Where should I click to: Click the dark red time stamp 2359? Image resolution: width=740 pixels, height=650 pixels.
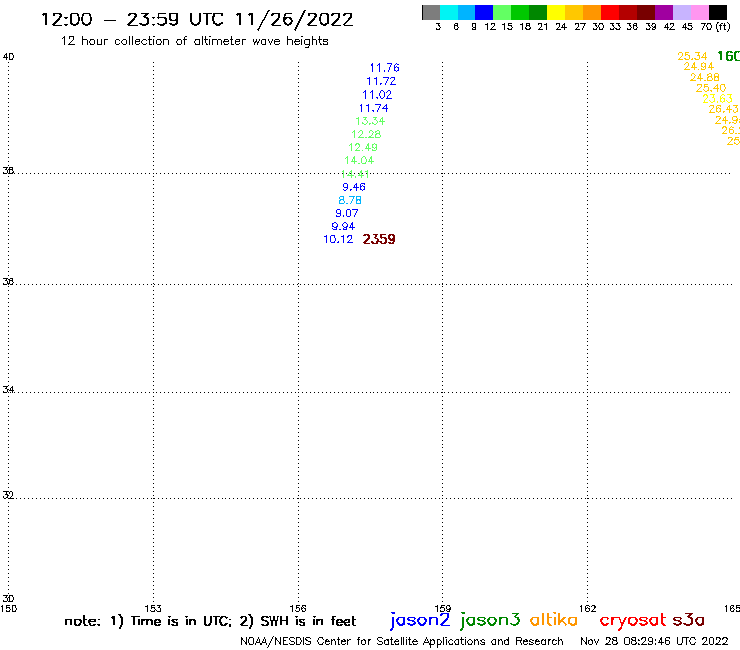click(x=379, y=239)
